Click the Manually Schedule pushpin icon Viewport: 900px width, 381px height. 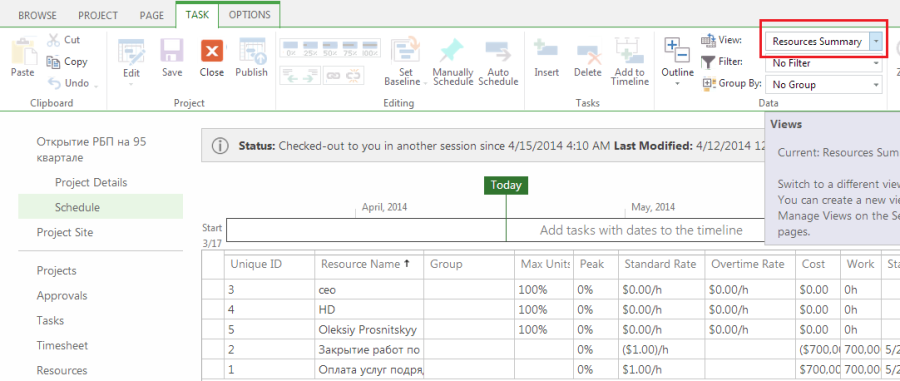[x=452, y=50]
